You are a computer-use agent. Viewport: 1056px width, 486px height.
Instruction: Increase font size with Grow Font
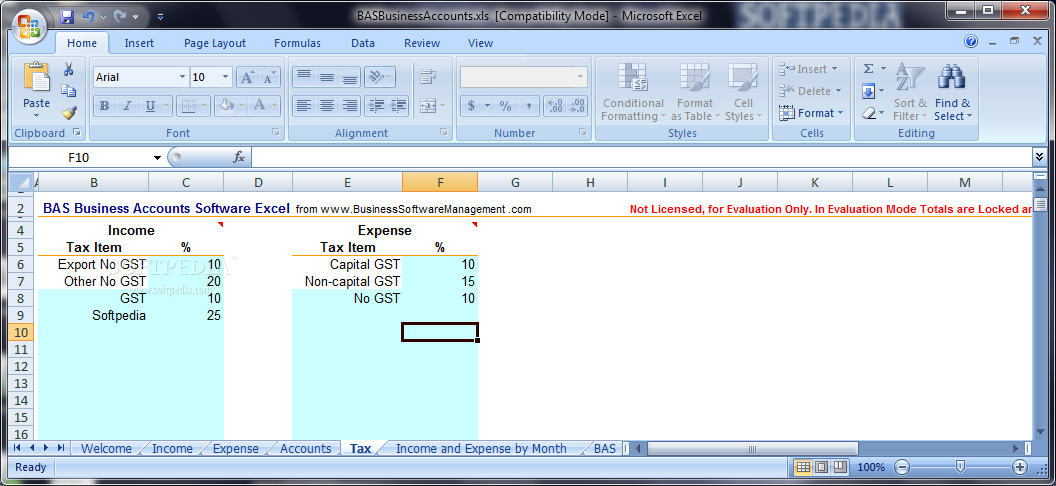247,77
